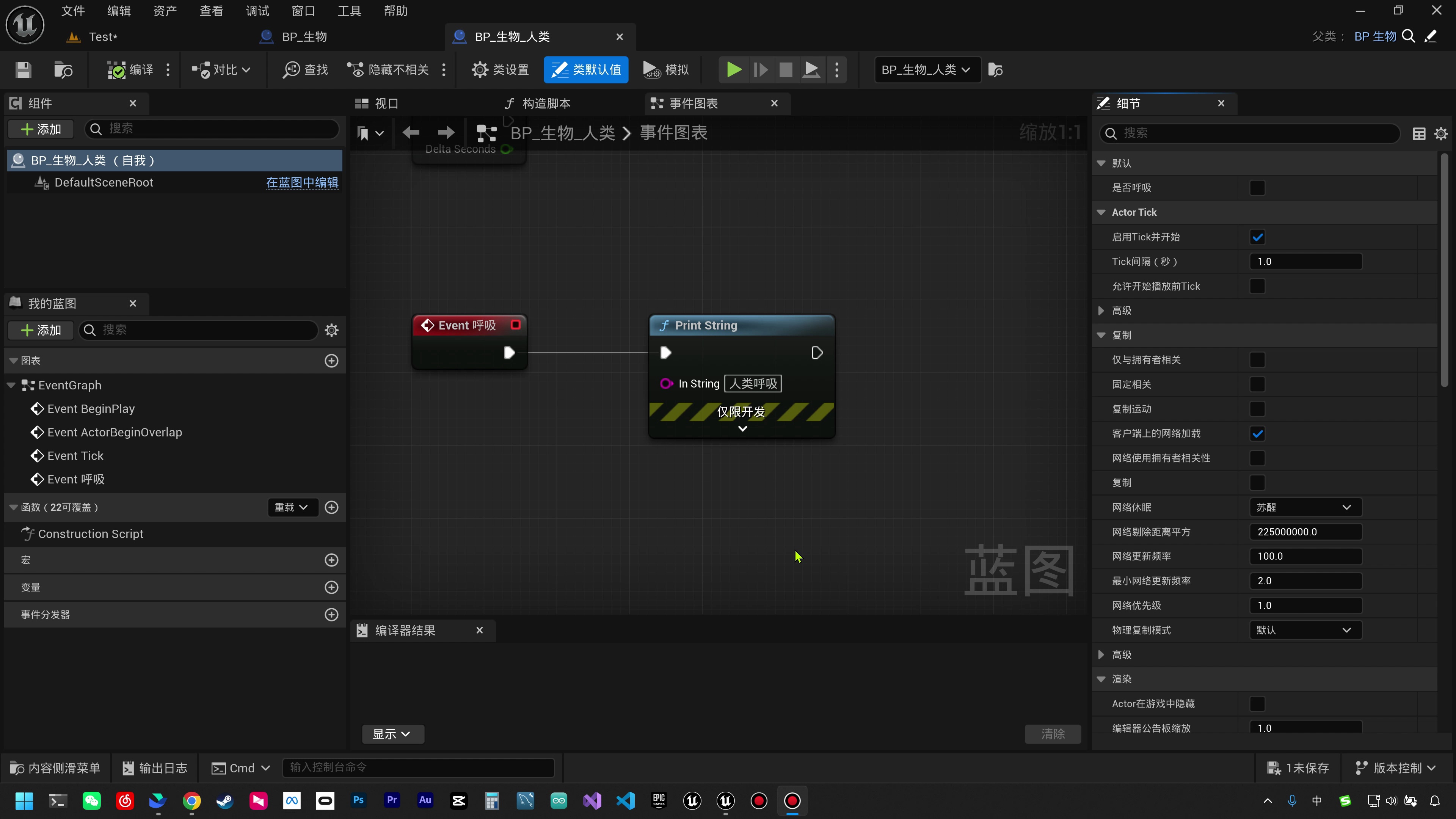Open 网络休眠 dropdown set to 苏醒
This screenshot has width=1456, height=819.
(x=1305, y=507)
